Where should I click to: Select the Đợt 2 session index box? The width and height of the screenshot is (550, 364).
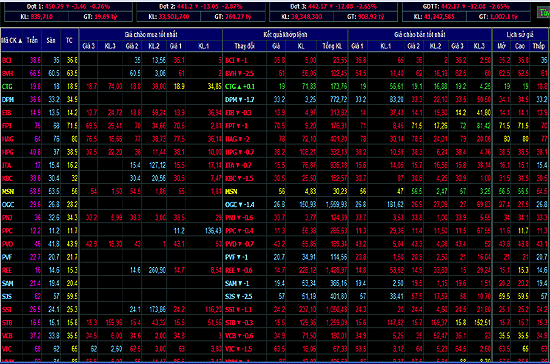click(201, 12)
